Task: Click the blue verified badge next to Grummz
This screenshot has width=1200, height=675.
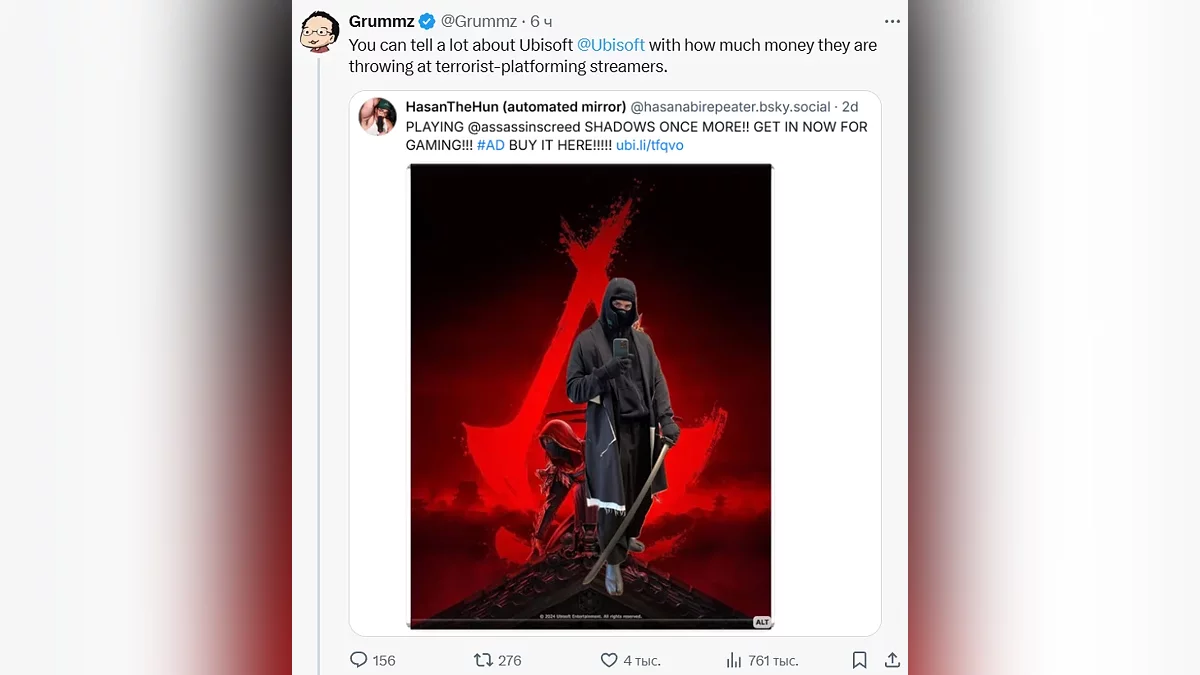Action: [427, 21]
